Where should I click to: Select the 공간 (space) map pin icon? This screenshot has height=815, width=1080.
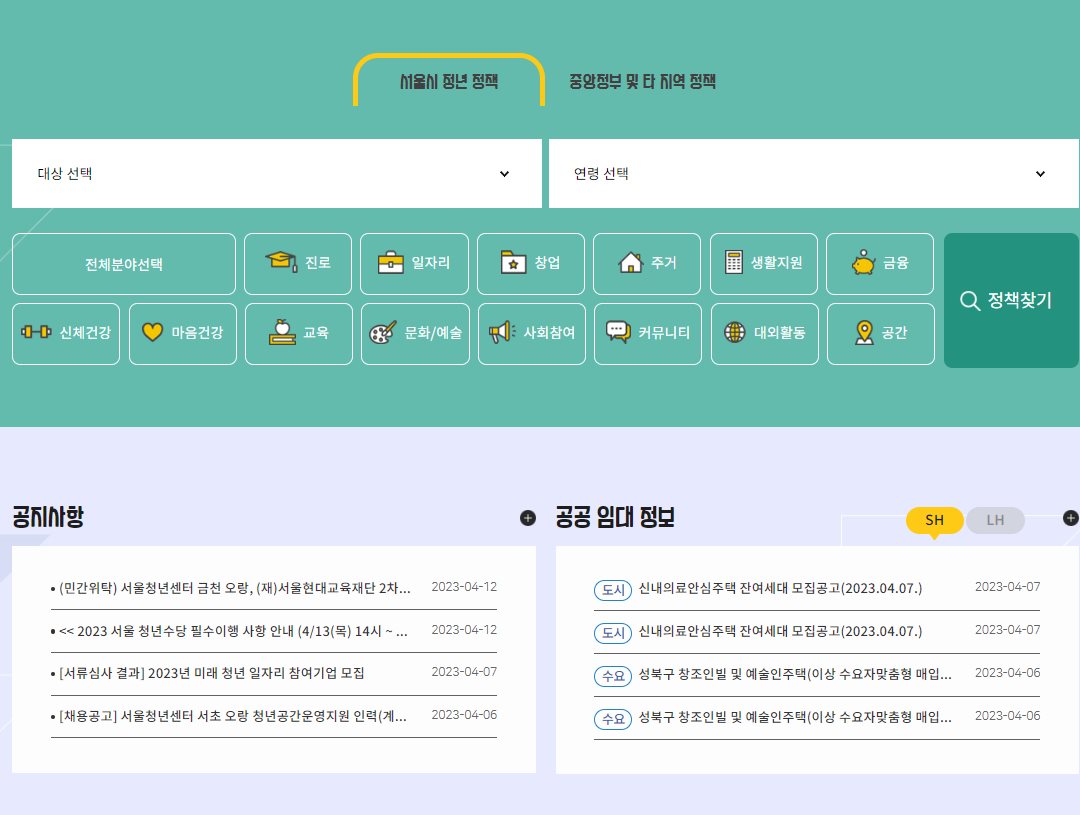click(x=865, y=333)
